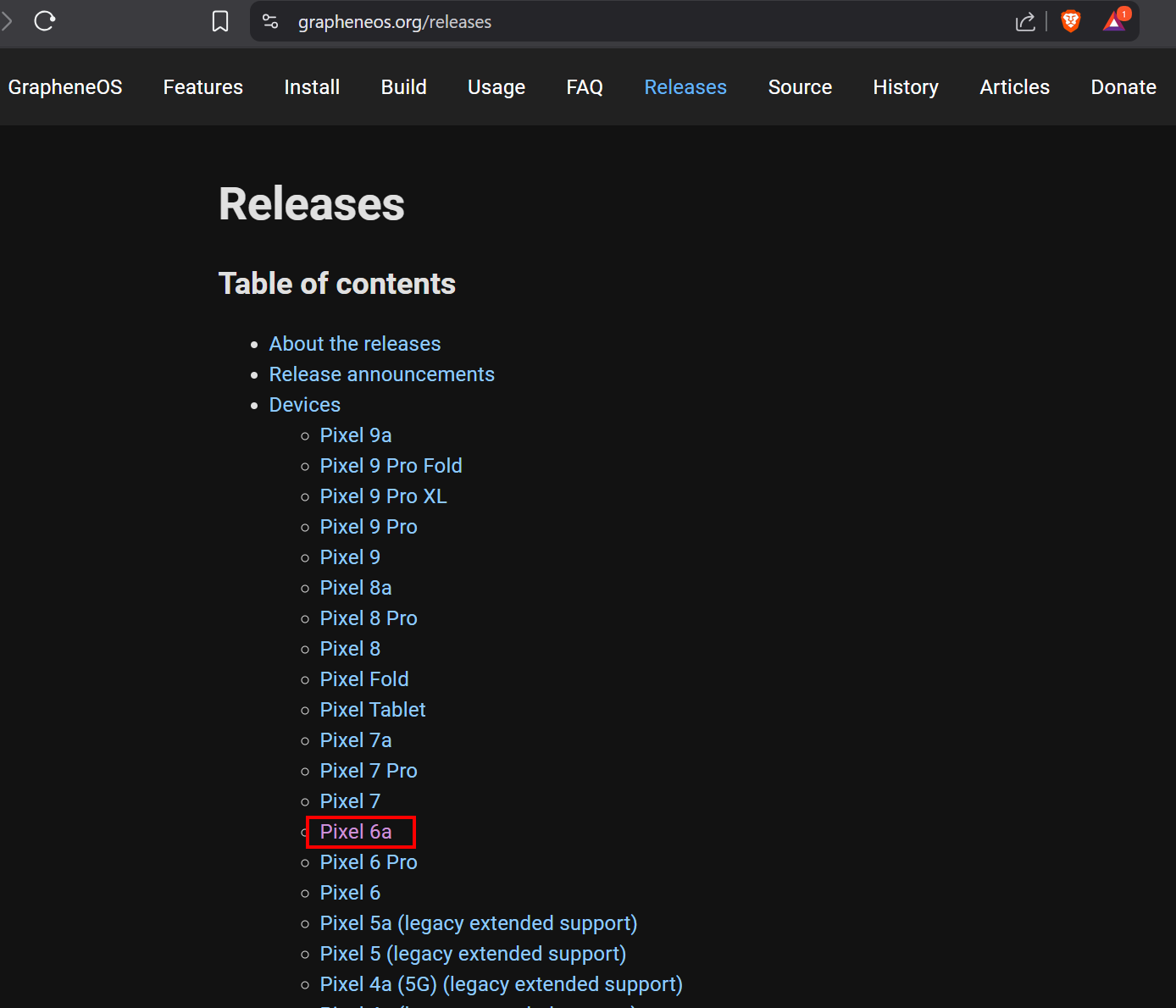Open the Install page
The width and height of the screenshot is (1176, 1008).
312,87
